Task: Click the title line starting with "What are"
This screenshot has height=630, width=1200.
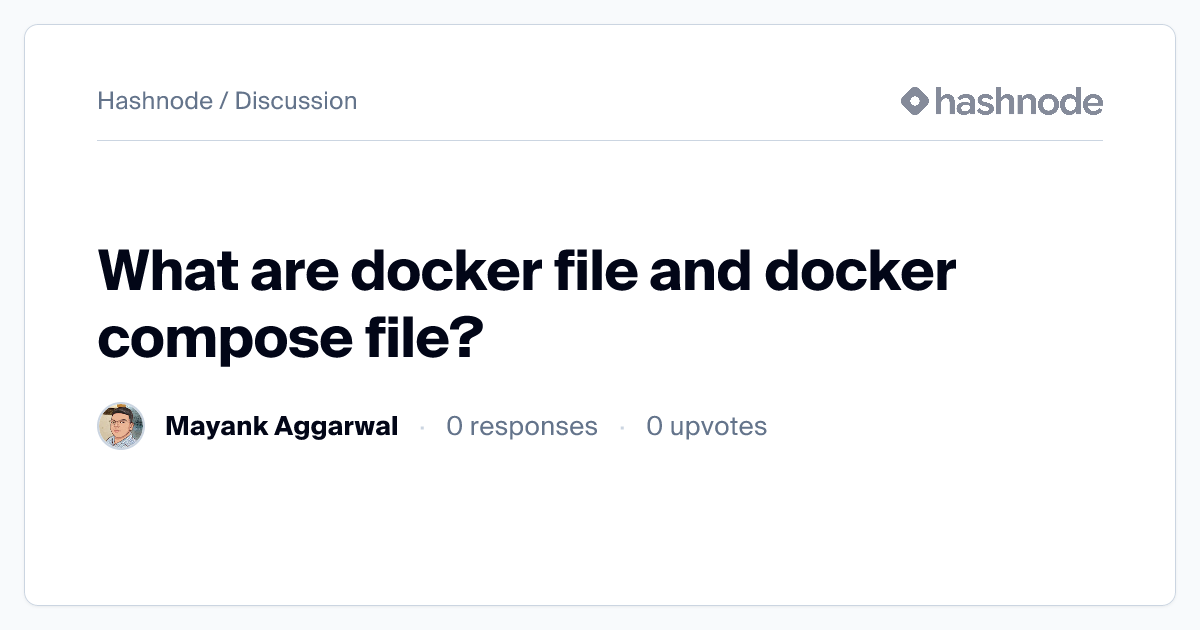Action: [527, 272]
